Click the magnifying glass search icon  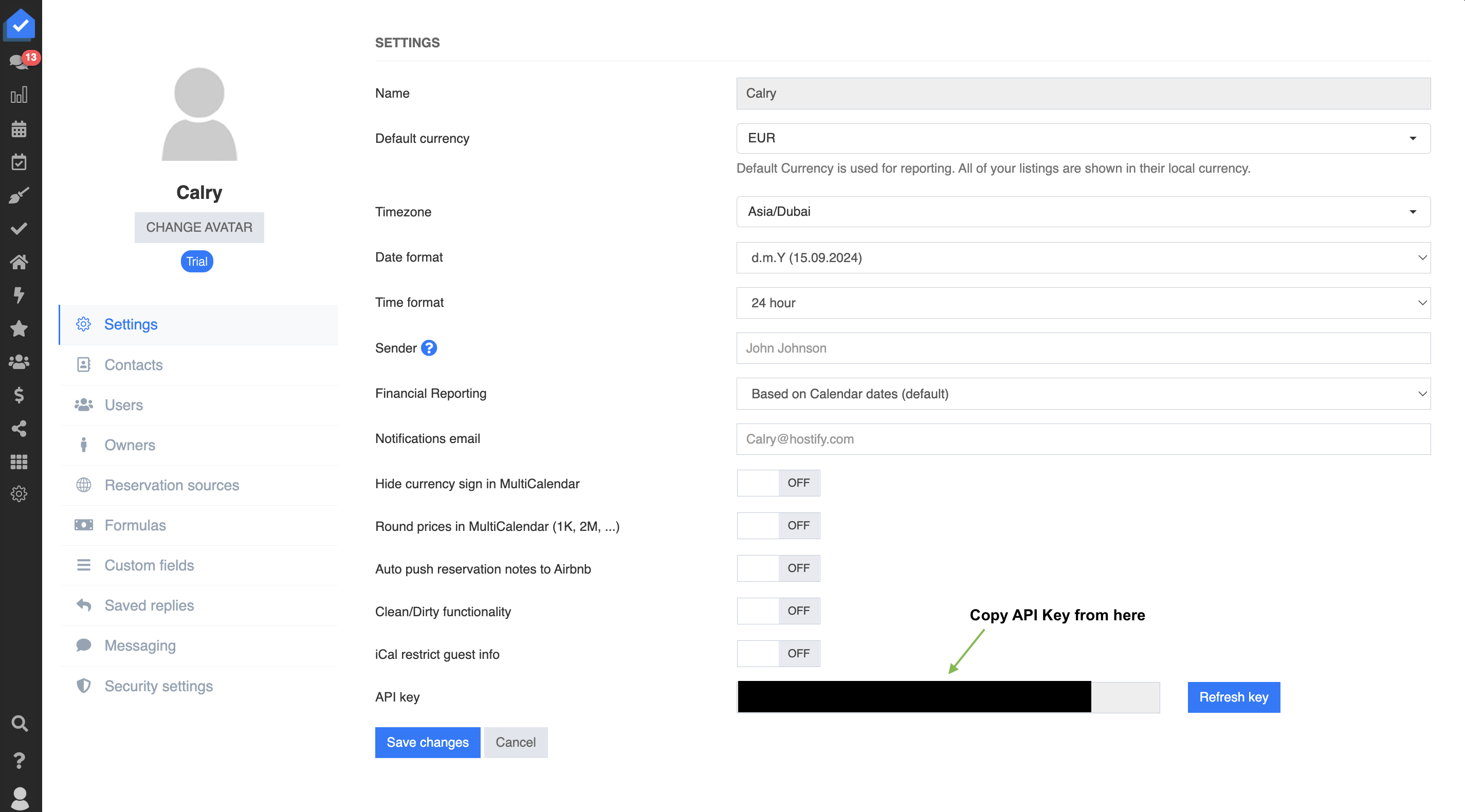pyautogui.click(x=20, y=723)
